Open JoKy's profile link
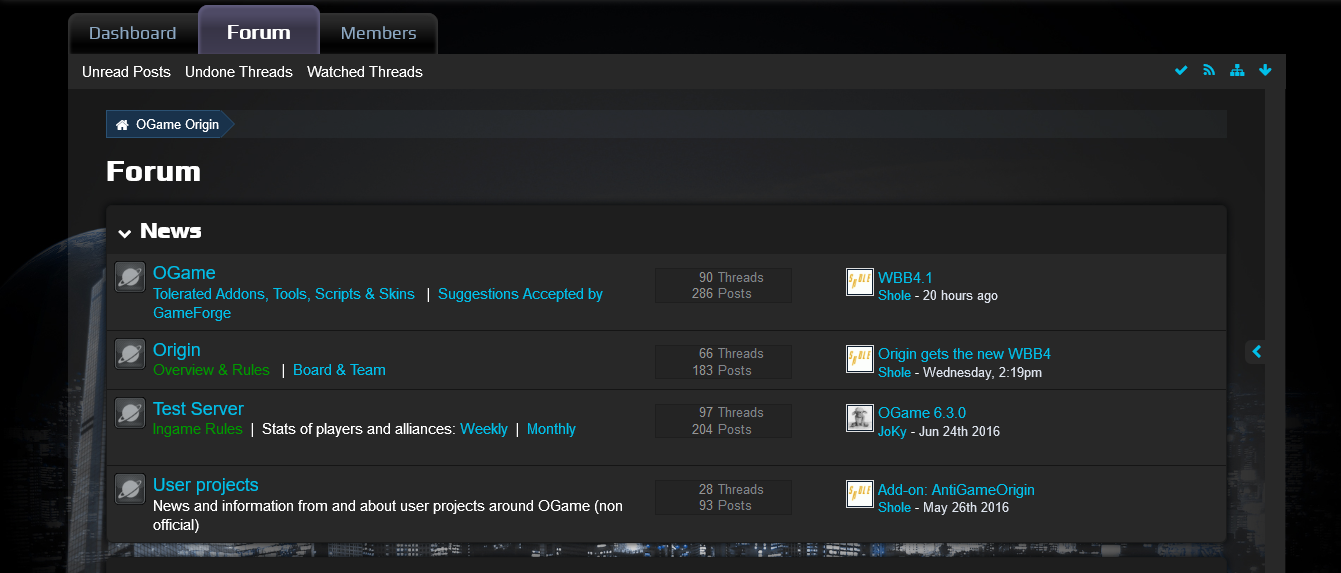 892,432
